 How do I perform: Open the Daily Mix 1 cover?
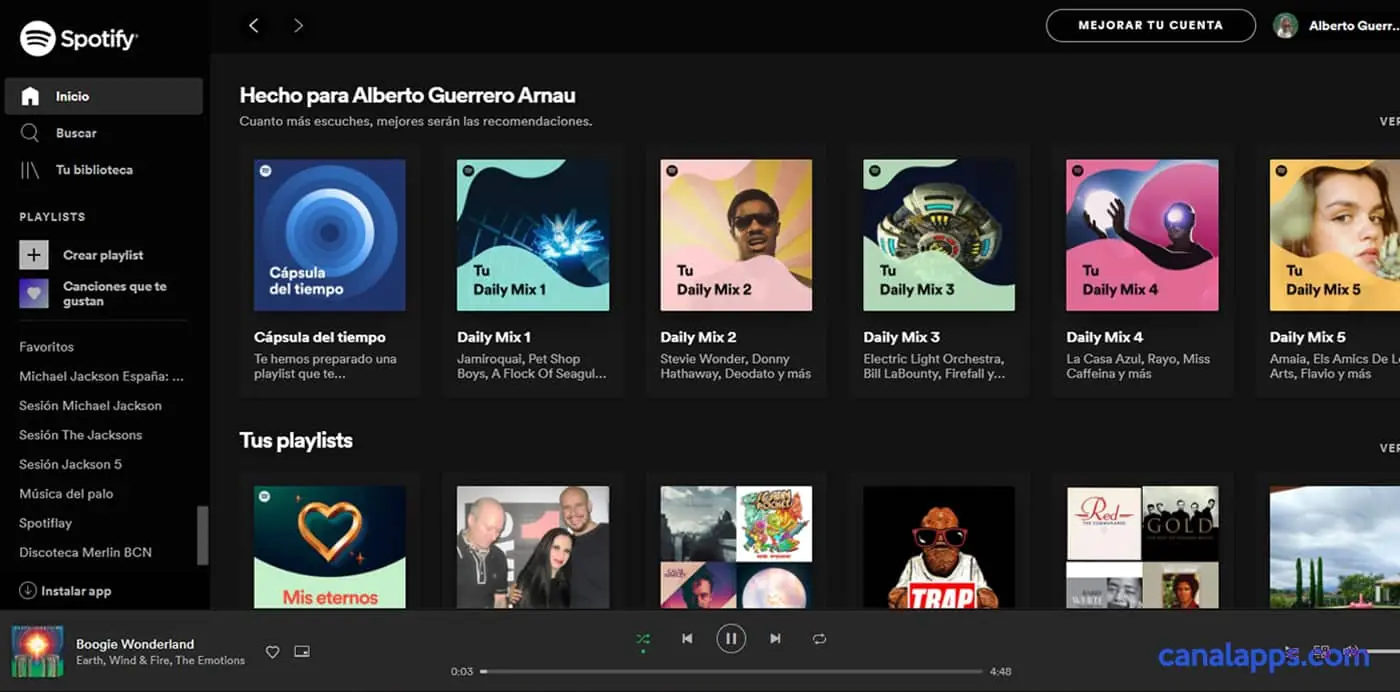pos(533,235)
